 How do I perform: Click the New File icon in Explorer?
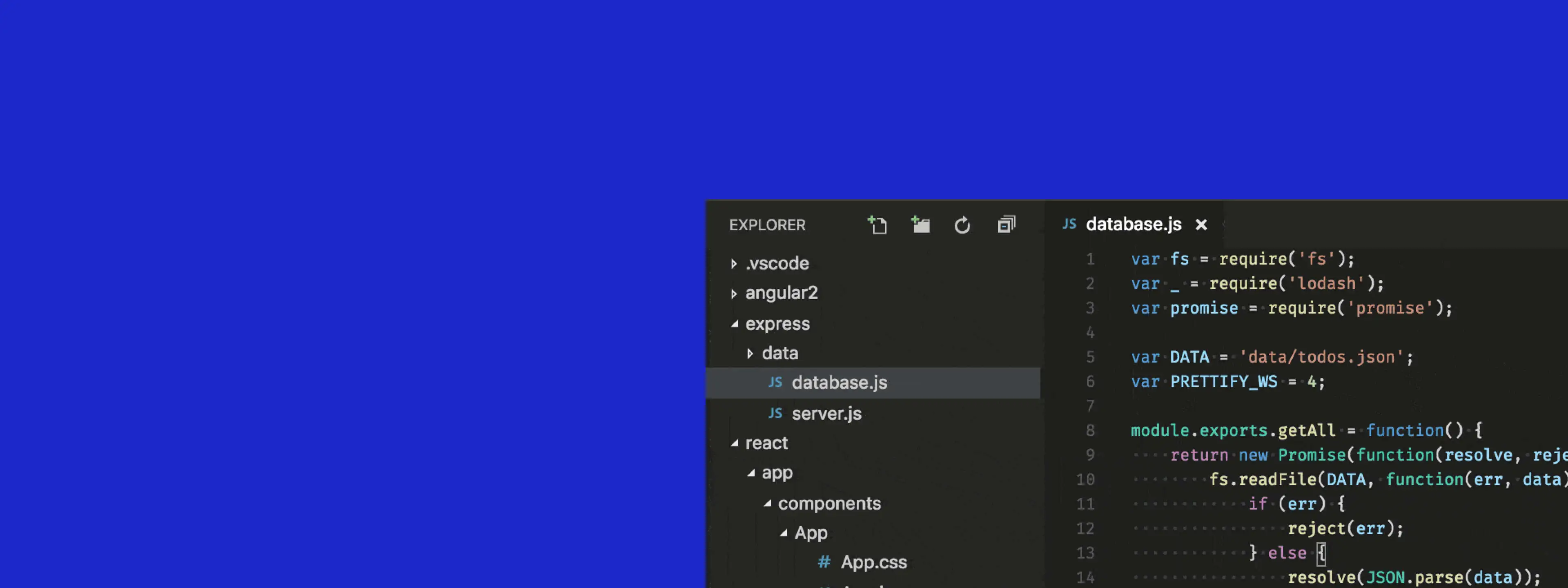[877, 225]
